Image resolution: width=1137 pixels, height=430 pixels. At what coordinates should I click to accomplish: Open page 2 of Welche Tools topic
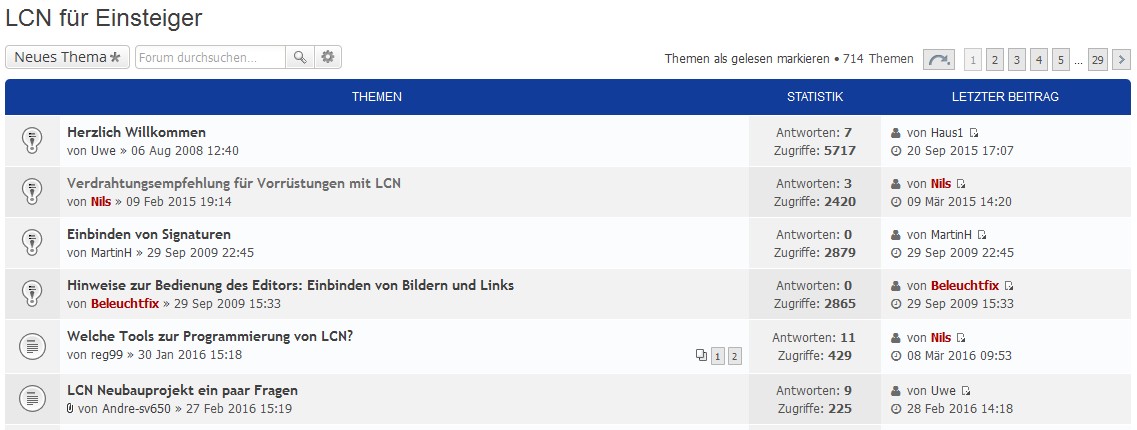coord(734,356)
